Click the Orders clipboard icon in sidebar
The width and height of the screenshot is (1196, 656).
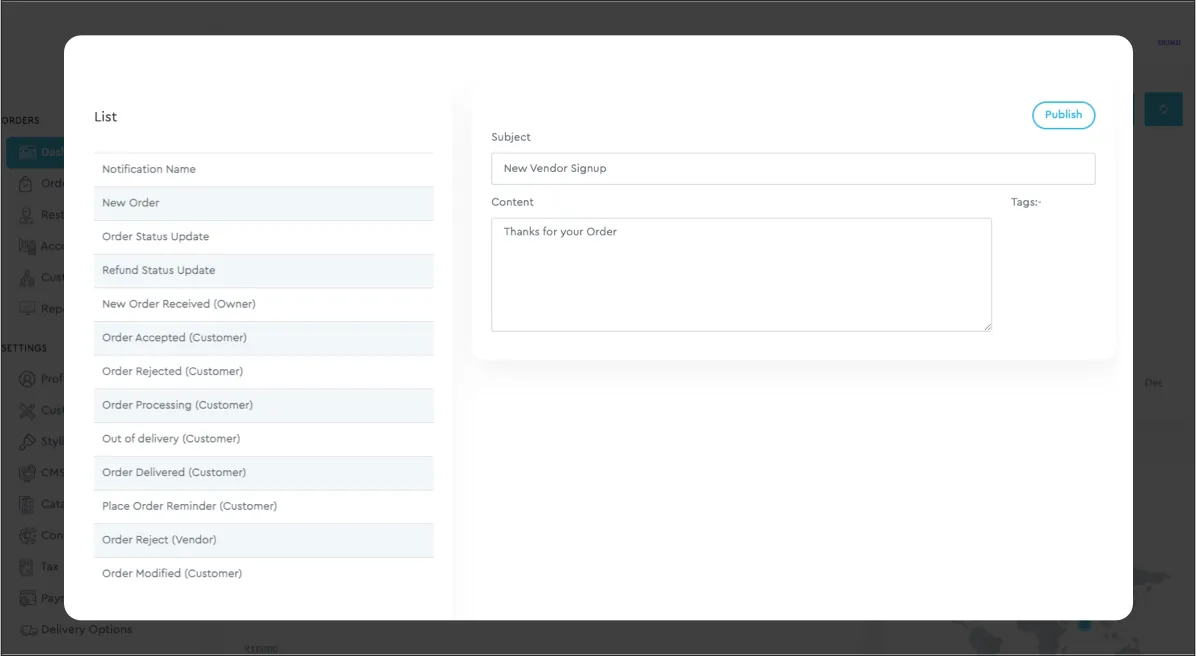tap(27, 184)
